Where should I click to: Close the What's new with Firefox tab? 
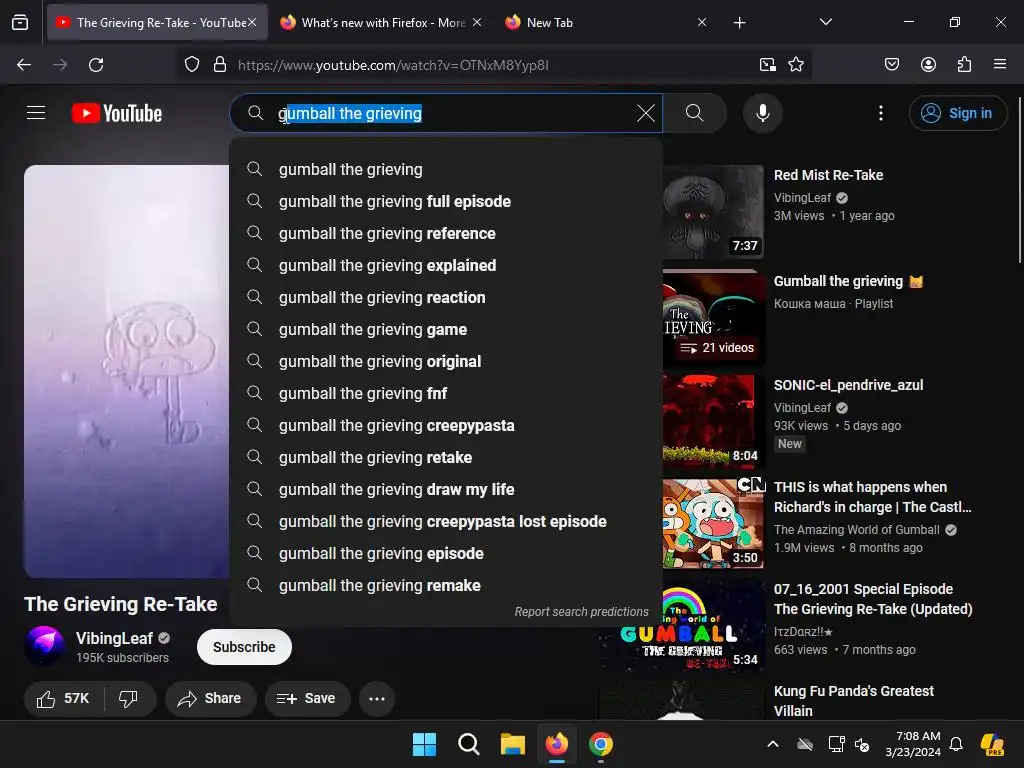click(x=477, y=22)
